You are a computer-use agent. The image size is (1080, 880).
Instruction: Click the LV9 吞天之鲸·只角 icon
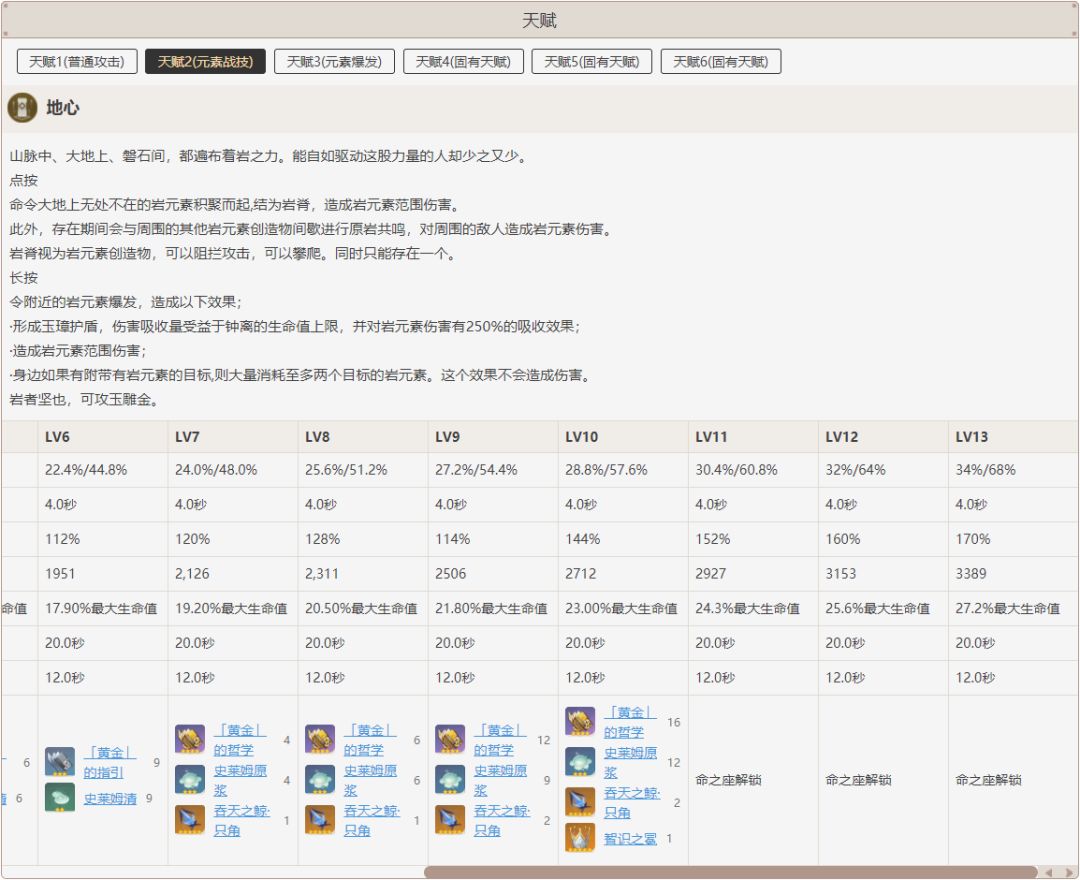click(450, 819)
